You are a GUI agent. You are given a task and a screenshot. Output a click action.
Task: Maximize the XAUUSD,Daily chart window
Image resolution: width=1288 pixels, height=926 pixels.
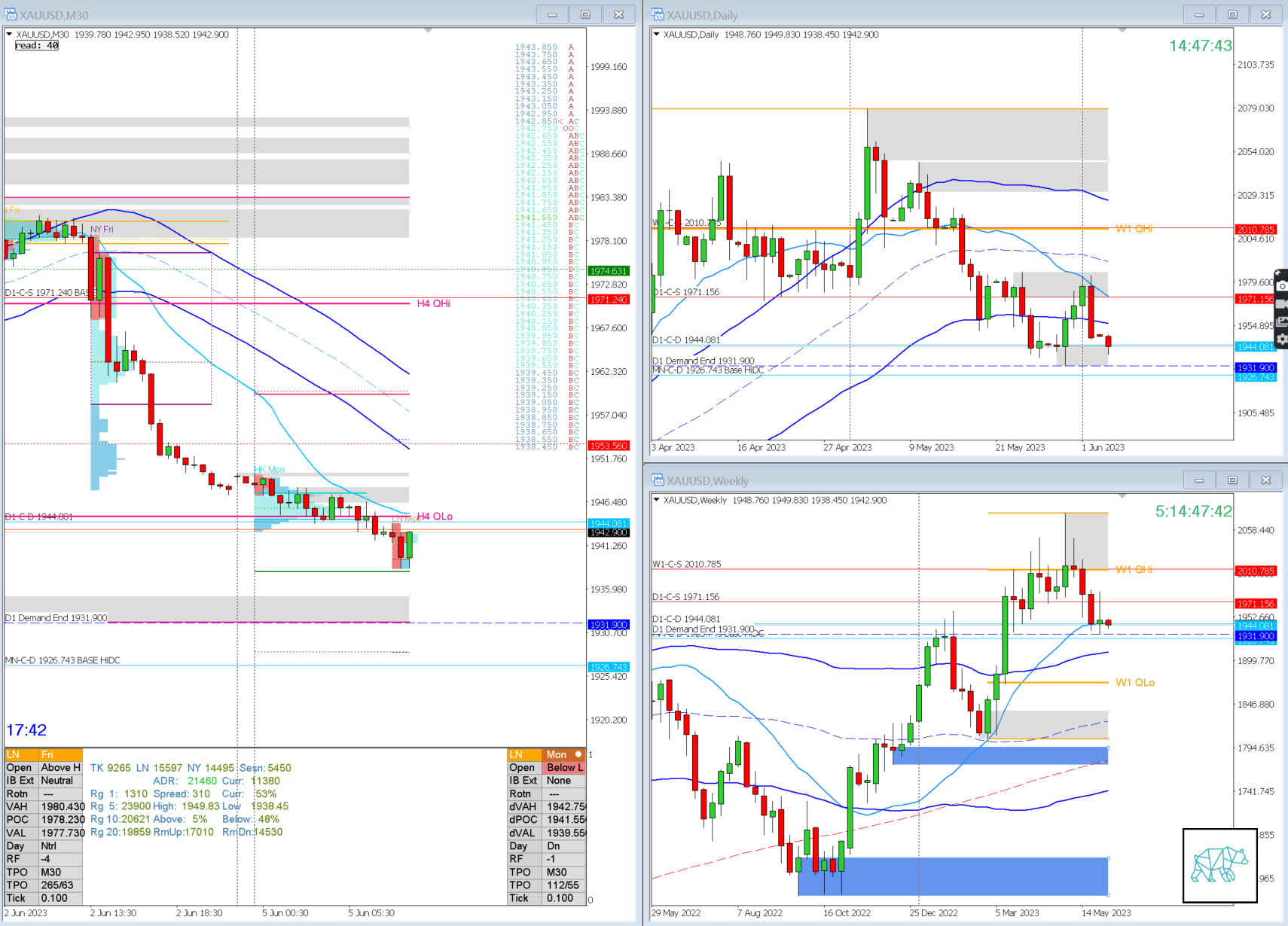coord(1232,14)
